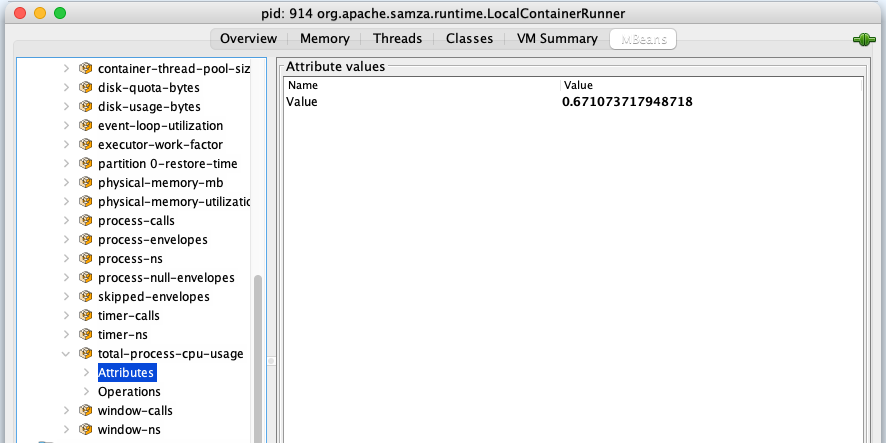The width and height of the screenshot is (886, 443).
Task: Switch to the Memory tab
Action: pyautogui.click(x=324, y=39)
